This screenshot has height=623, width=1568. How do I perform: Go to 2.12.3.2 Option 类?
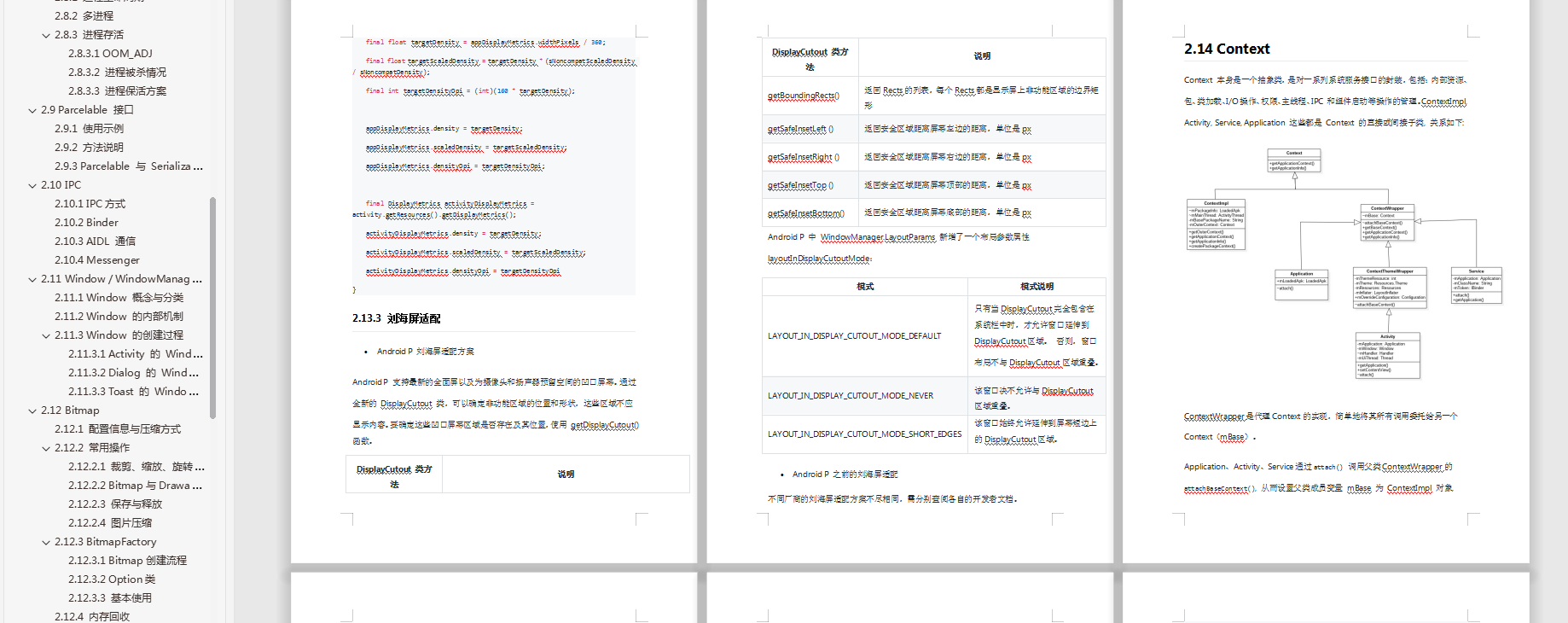click(x=112, y=579)
